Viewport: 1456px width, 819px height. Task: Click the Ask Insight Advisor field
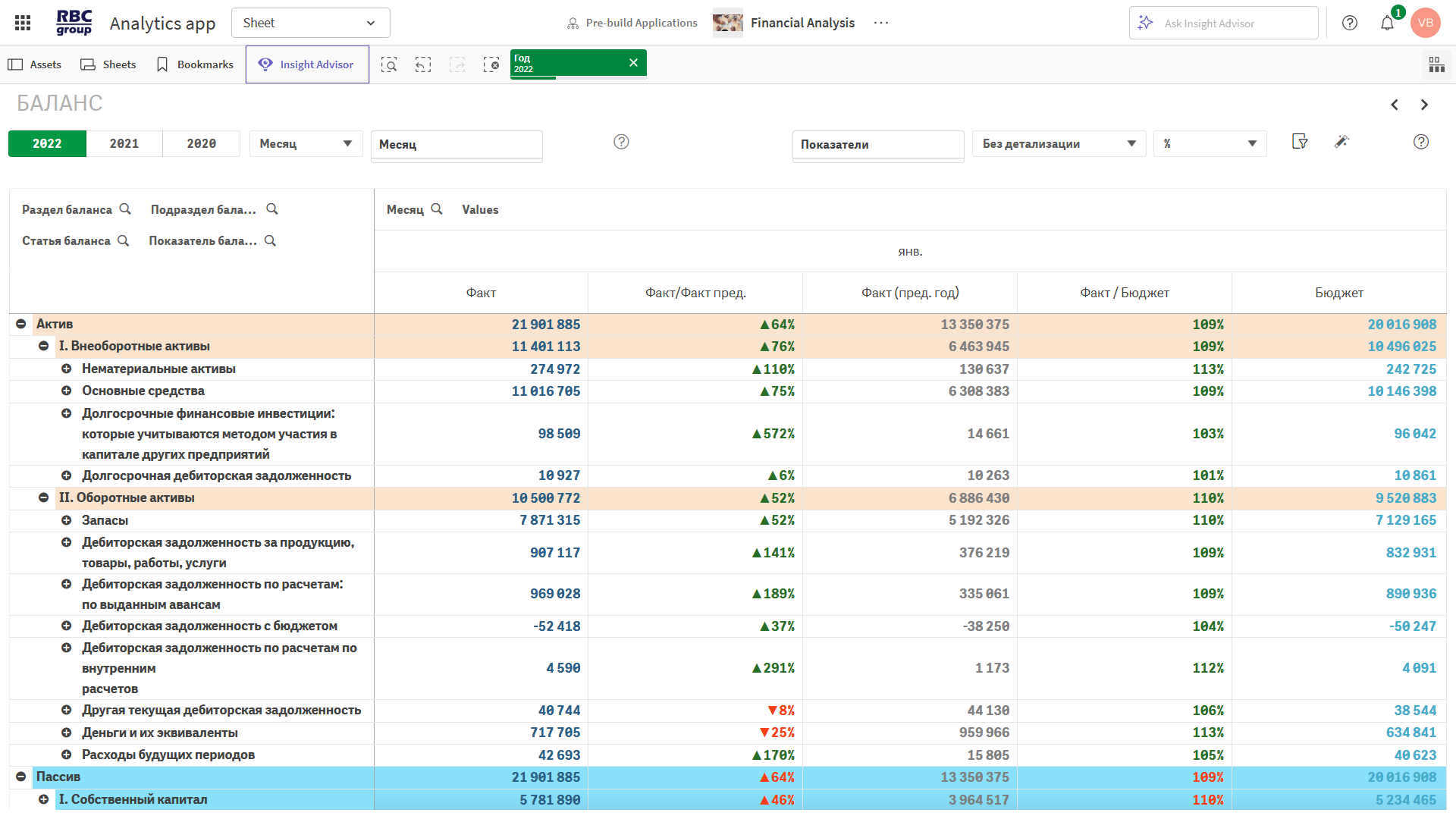tap(1222, 23)
